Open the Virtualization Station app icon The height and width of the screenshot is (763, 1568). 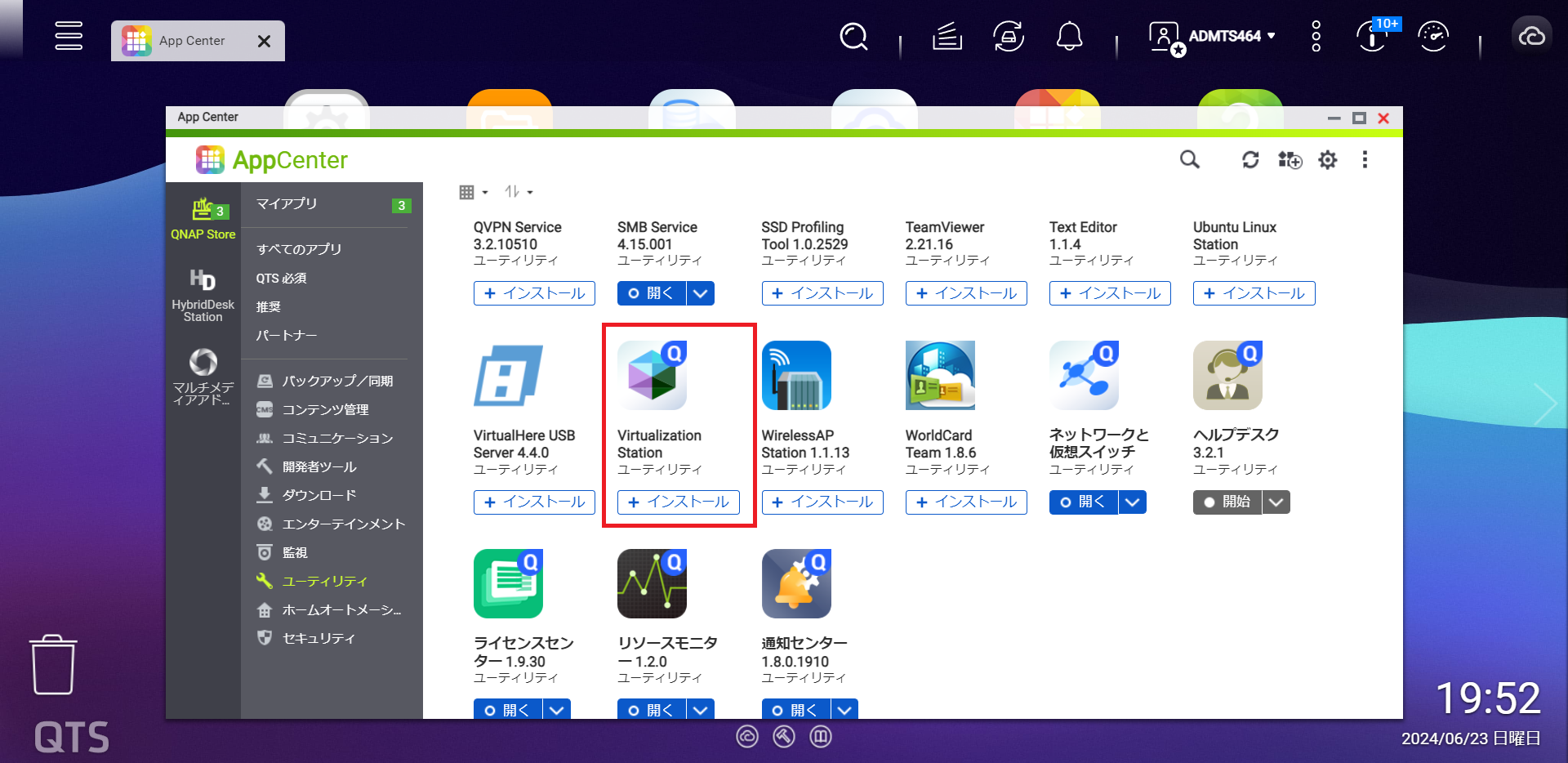click(x=652, y=375)
